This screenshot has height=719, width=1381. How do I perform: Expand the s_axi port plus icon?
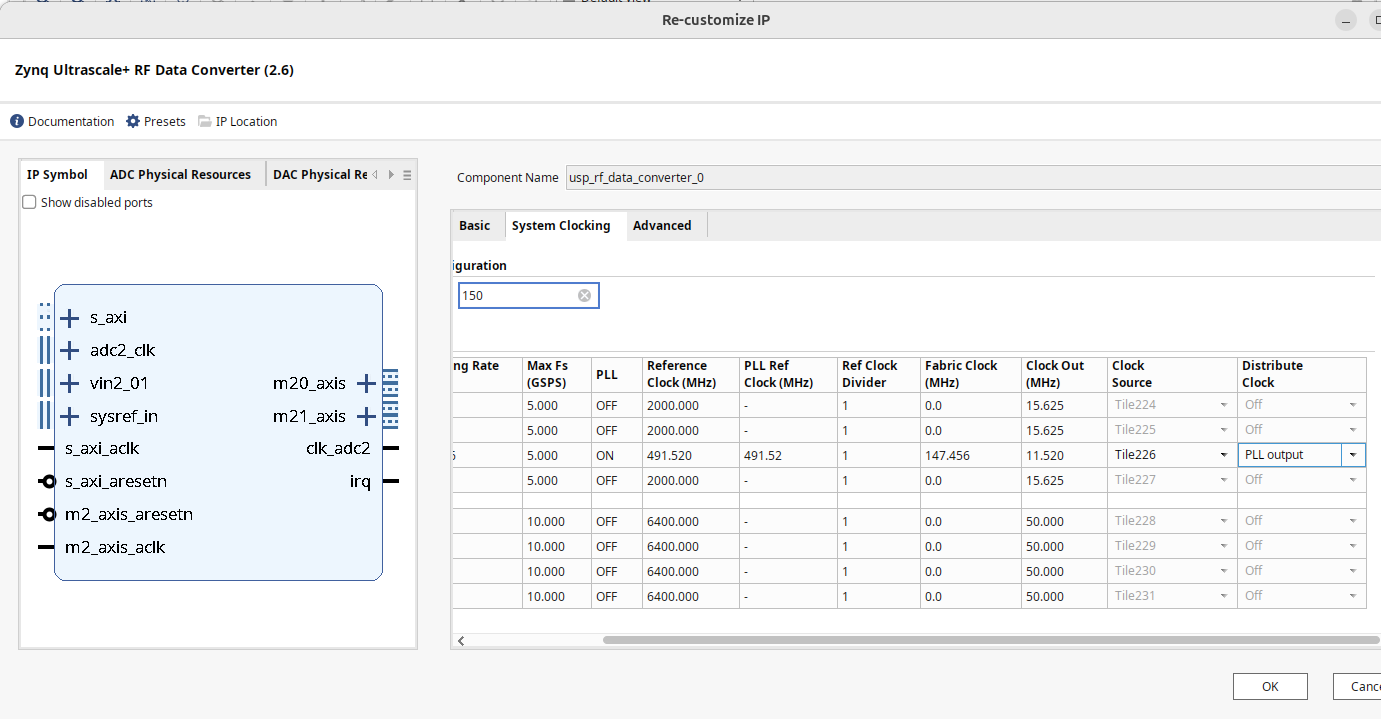(x=69, y=318)
